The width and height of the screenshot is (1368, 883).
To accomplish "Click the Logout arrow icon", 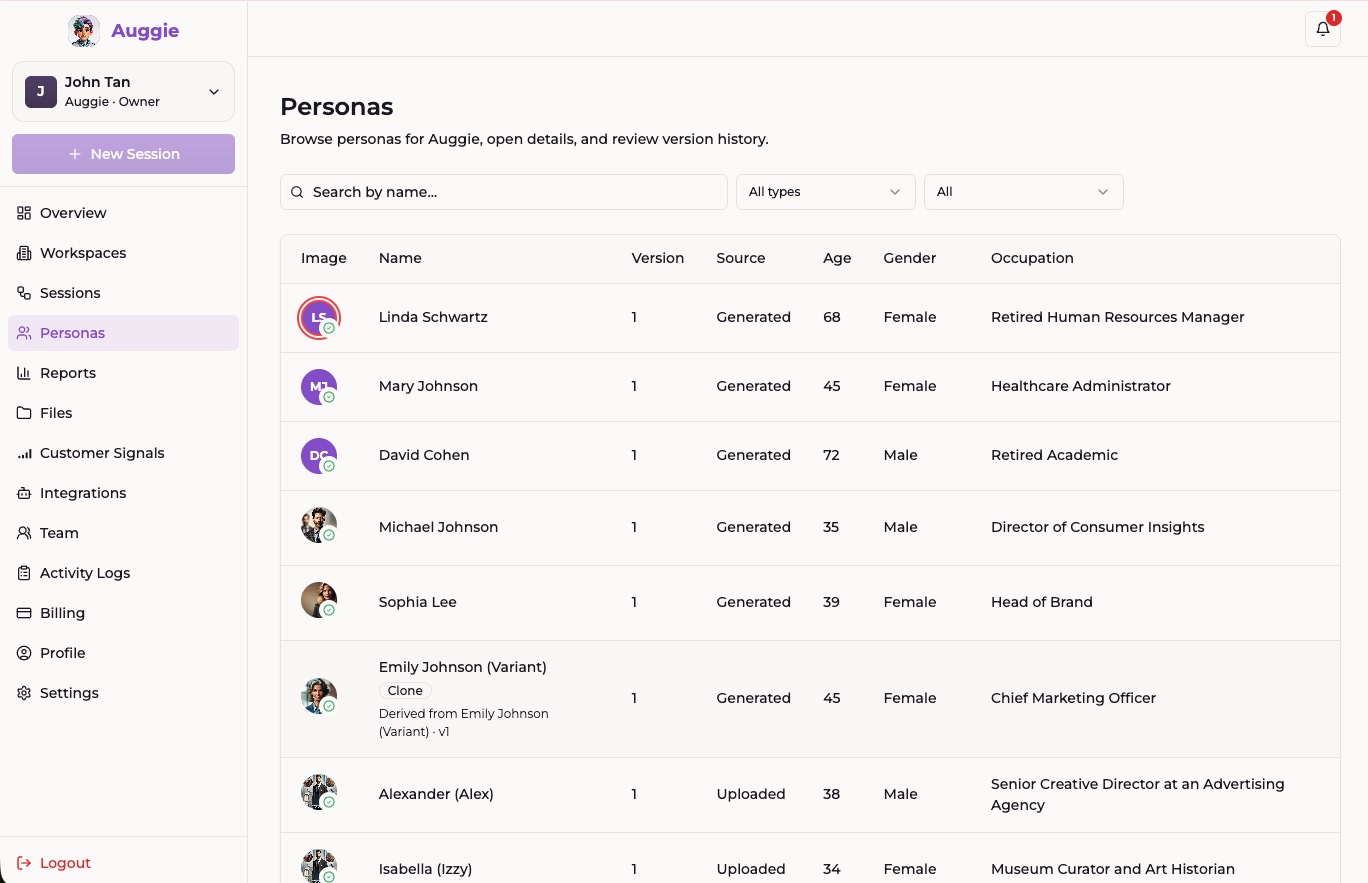I will 24,863.
